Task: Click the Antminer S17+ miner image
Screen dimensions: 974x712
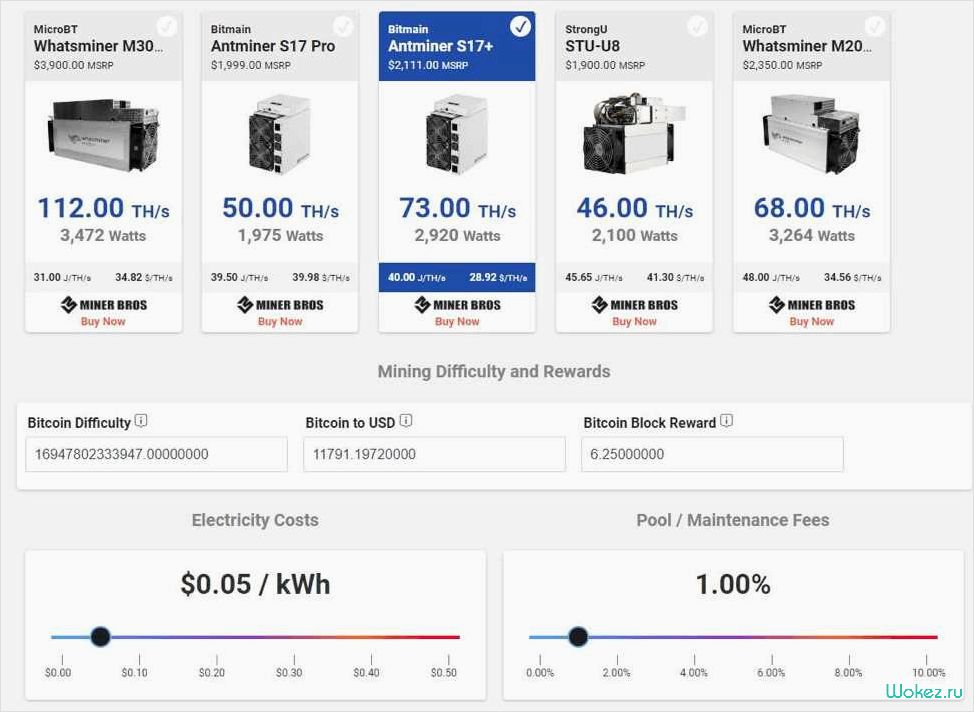Action: click(457, 134)
